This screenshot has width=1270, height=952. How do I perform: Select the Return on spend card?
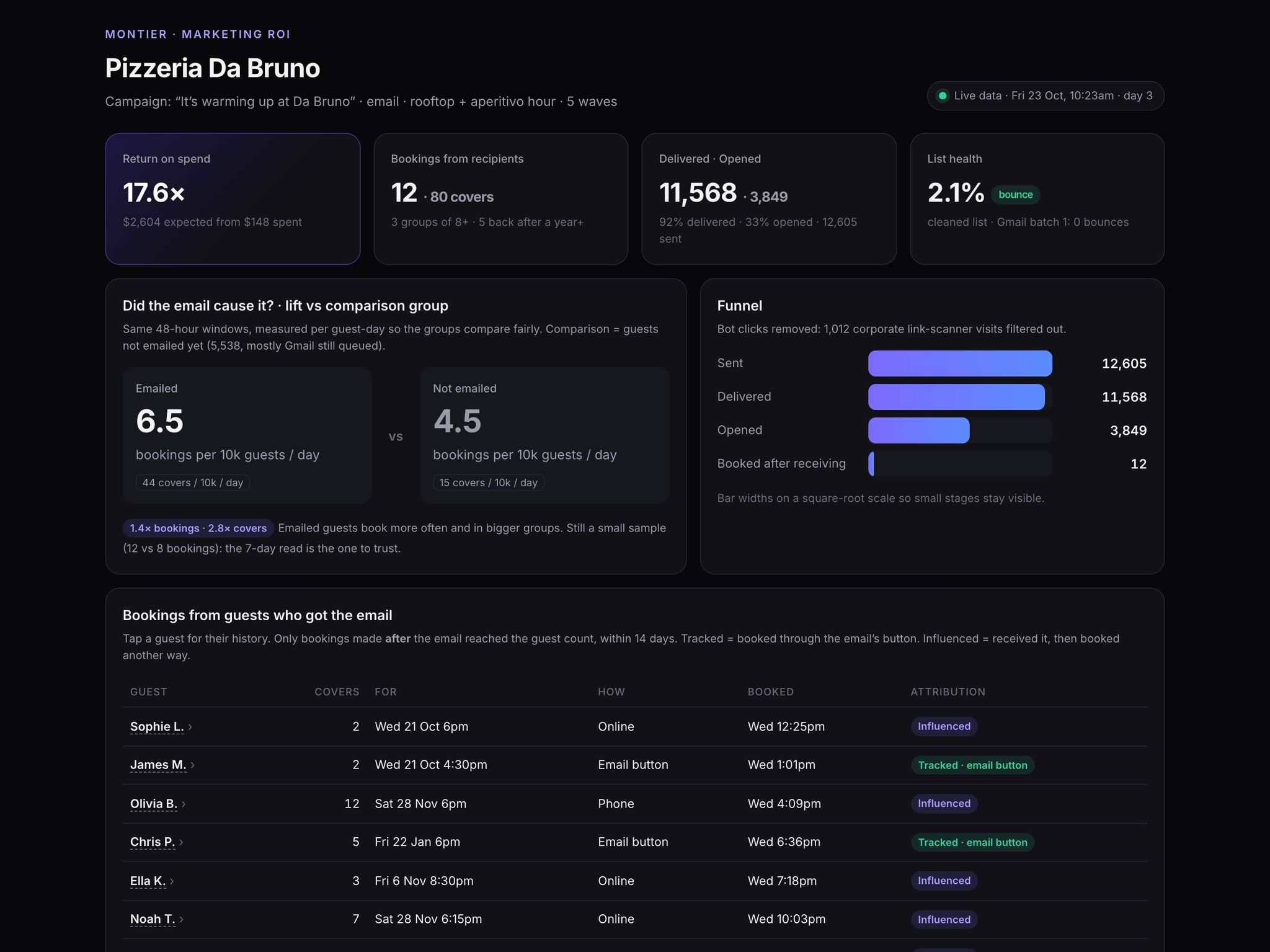click(233, 199)
